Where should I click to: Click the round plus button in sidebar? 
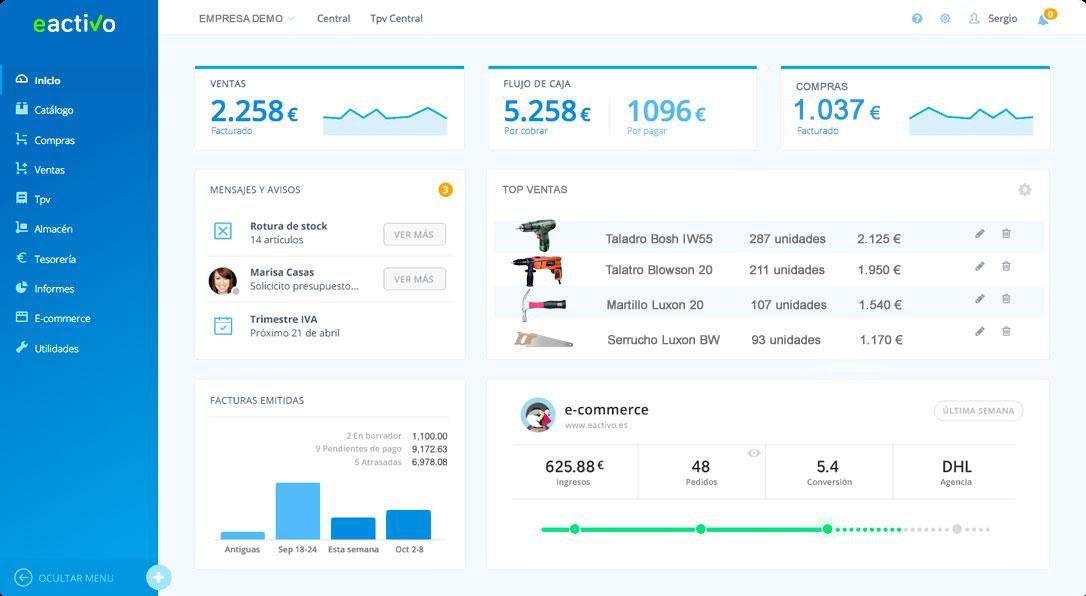pyautogui.click(x=159, y=577)
